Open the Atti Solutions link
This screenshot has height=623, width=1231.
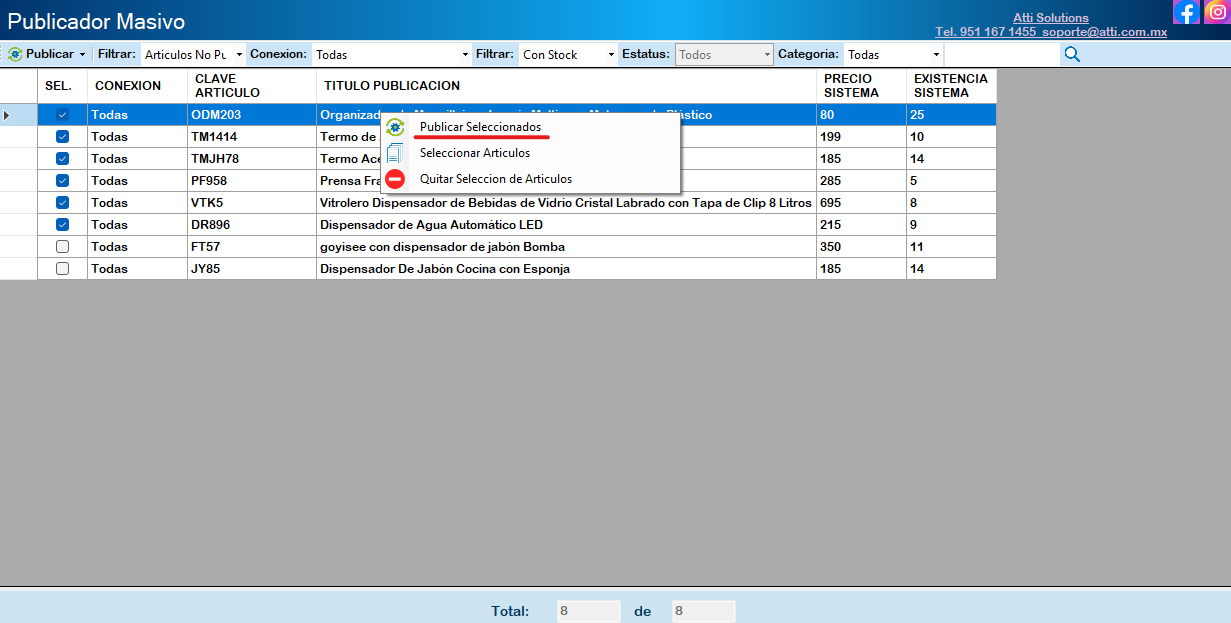click(1050, 18)
